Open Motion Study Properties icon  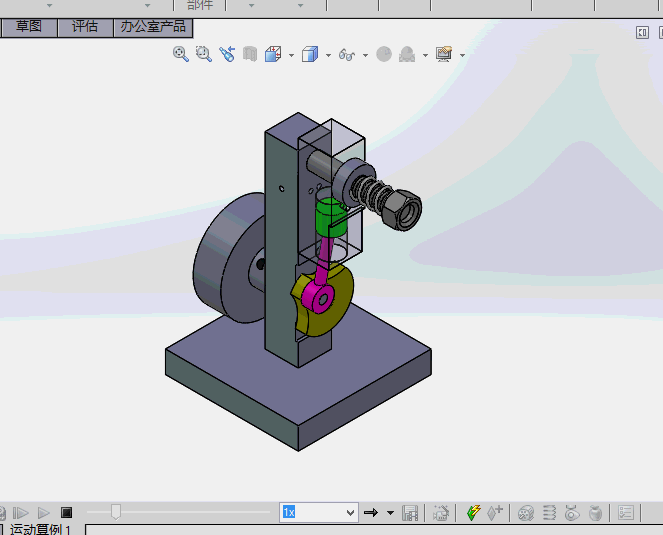[626, 513]
